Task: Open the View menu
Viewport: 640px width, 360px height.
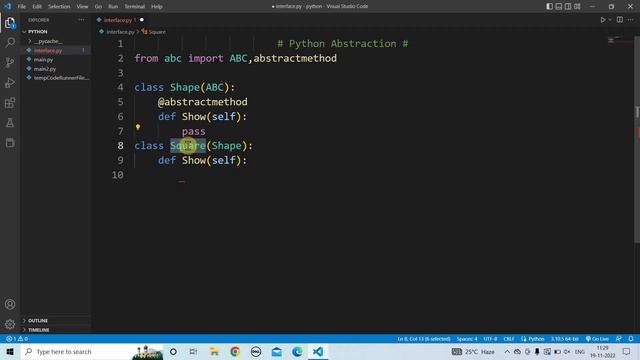Action: coord(82,6)
